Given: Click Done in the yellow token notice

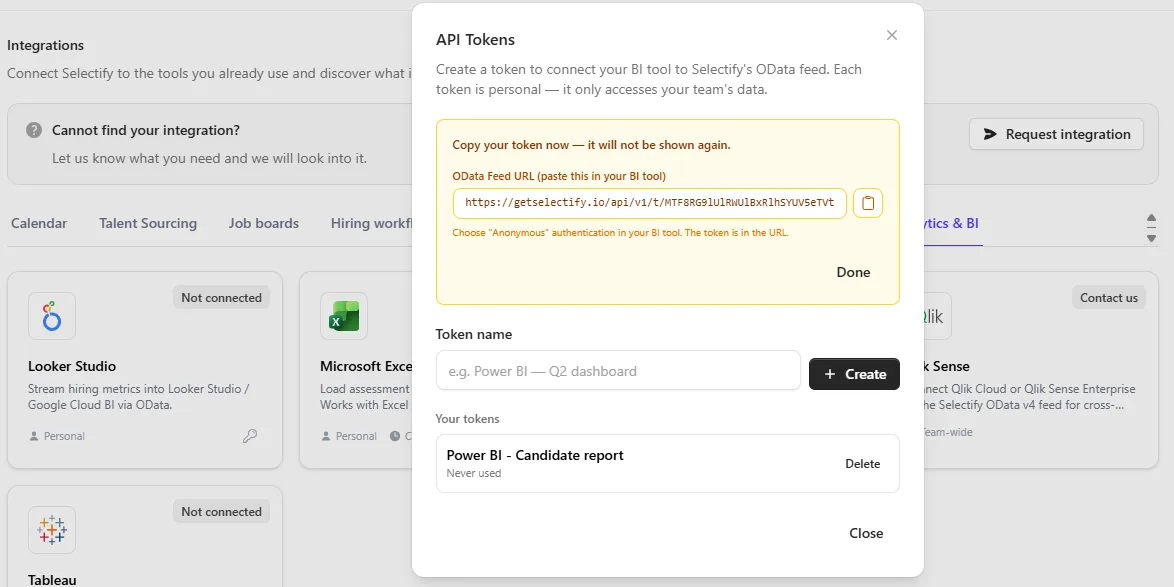Looking at the screenshot, I should [853, 272].
